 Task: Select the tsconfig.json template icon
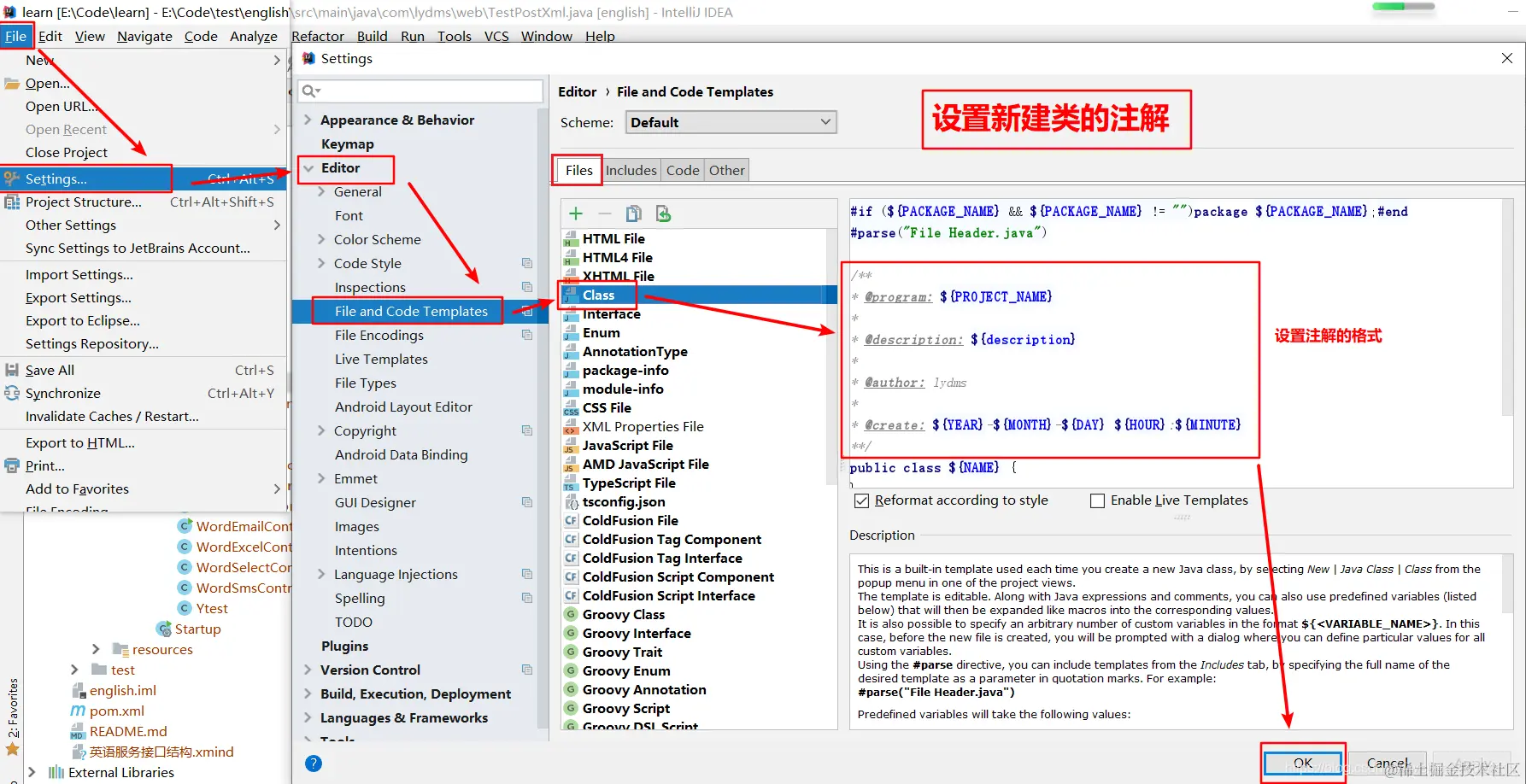click(x=571, y=502)
